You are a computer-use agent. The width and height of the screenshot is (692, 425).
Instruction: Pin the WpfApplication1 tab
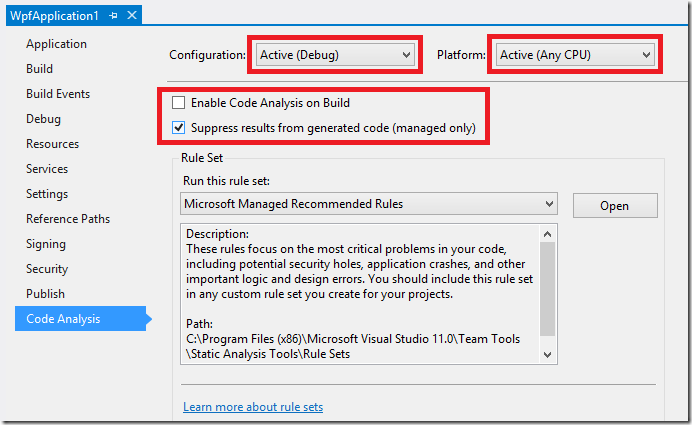[x=114, y=16]
